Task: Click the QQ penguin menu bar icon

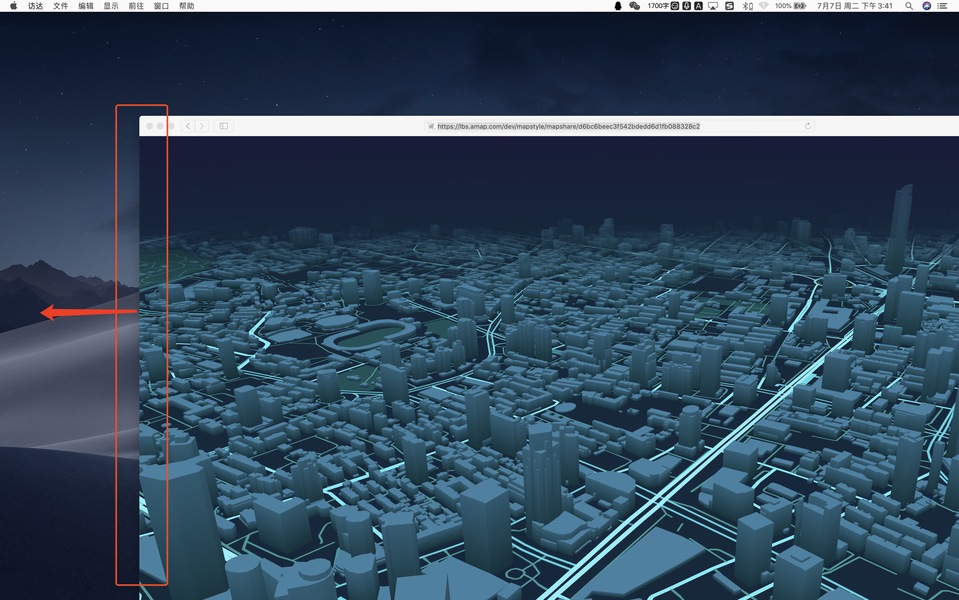Action: [618, 6]
